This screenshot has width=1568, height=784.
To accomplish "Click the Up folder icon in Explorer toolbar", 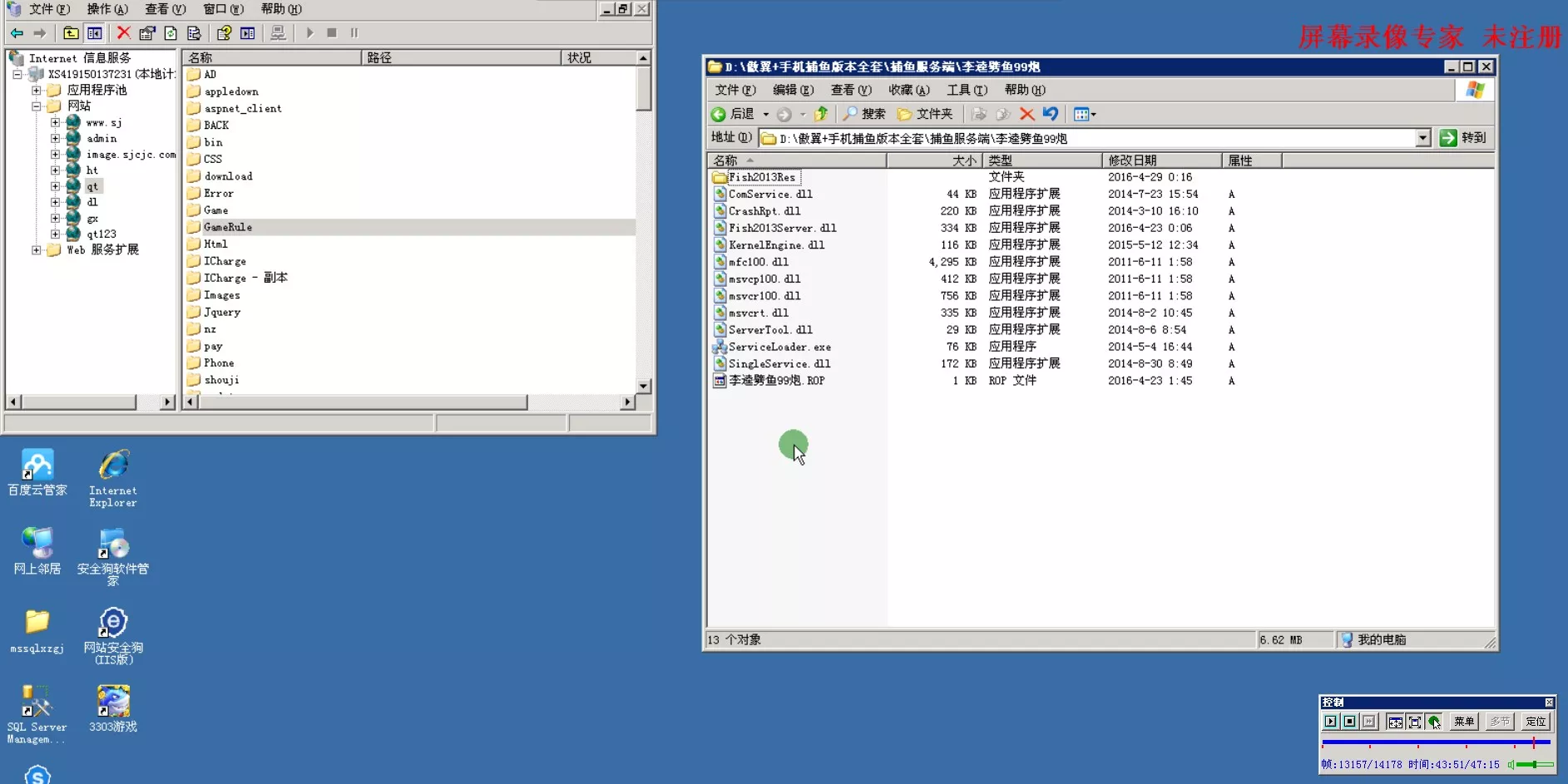I will [x=821, y=114].
